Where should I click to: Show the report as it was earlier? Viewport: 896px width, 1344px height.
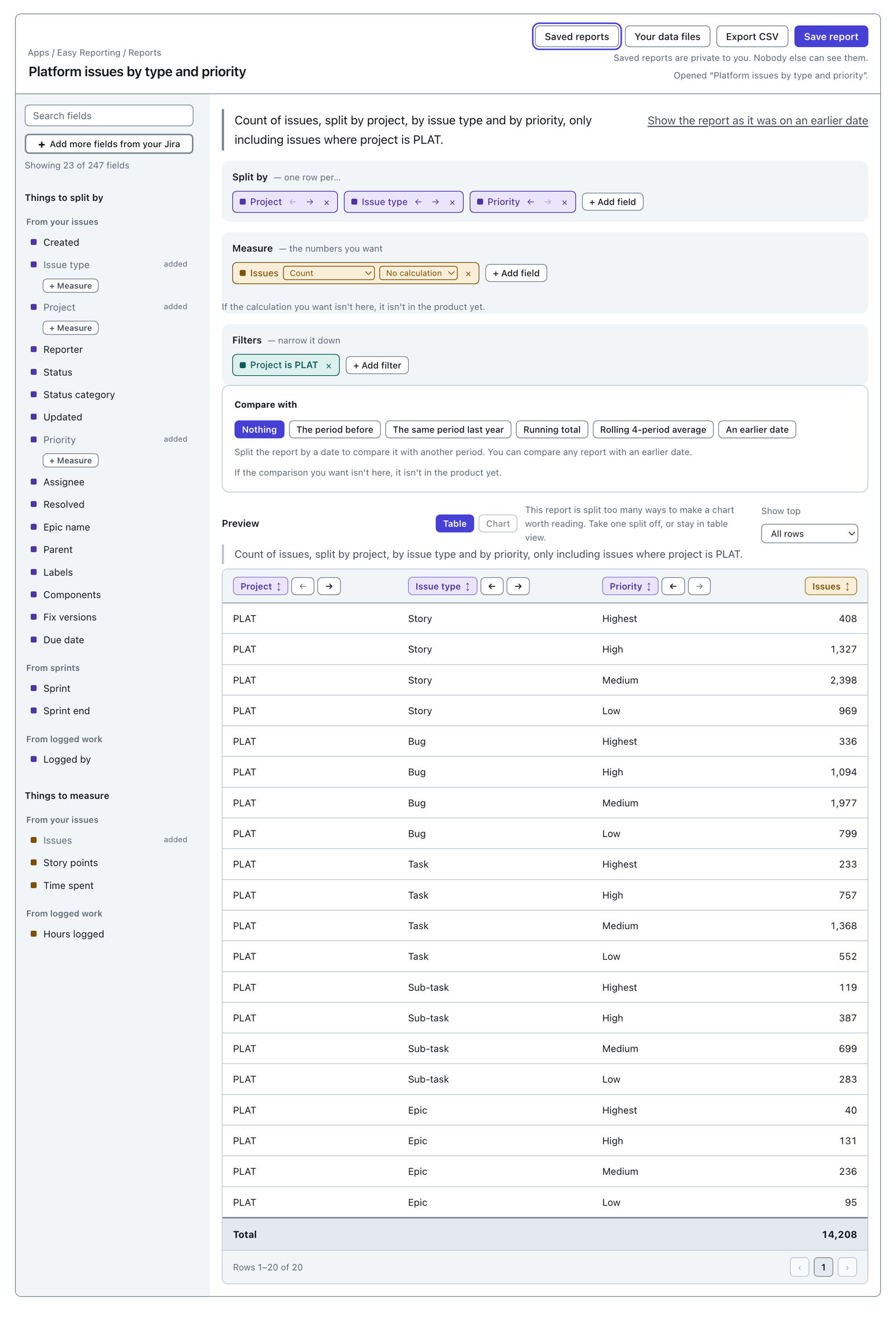(x=758, y=120)
